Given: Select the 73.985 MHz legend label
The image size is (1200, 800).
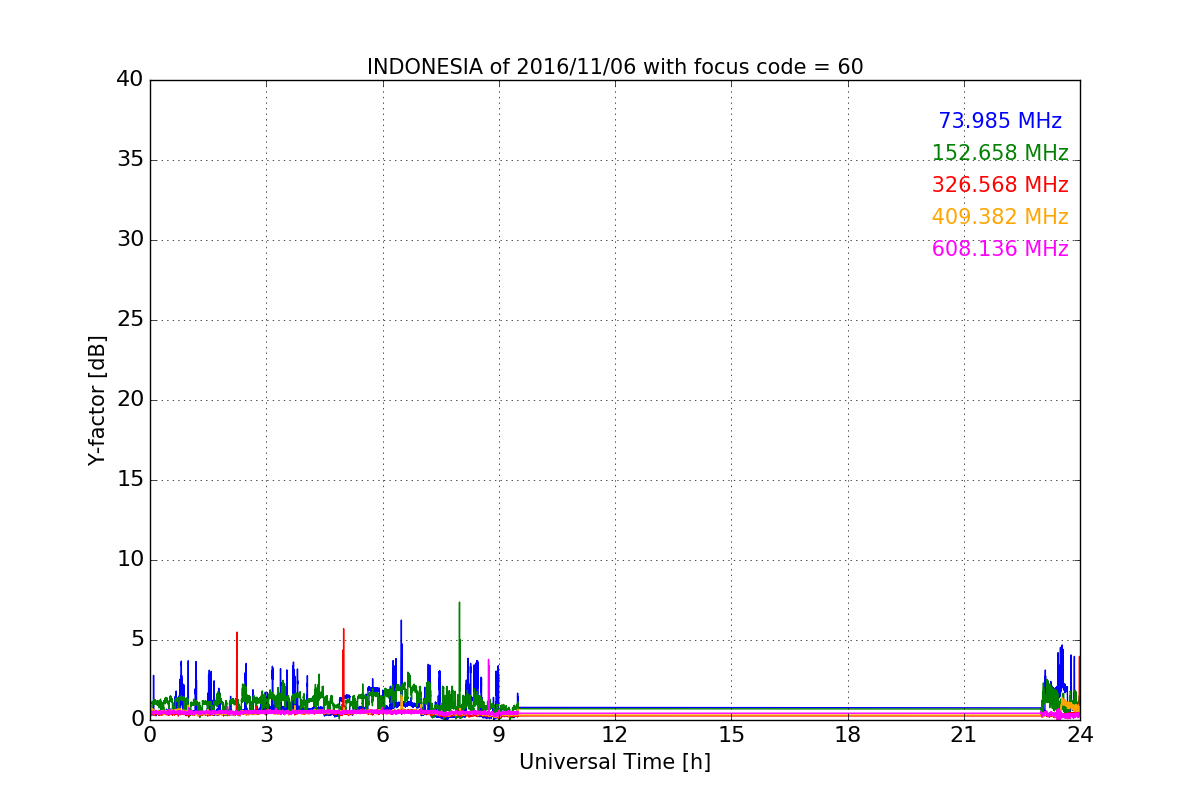Looking at the screenshot, I should pyautogui.click(x=1000, y=121).
